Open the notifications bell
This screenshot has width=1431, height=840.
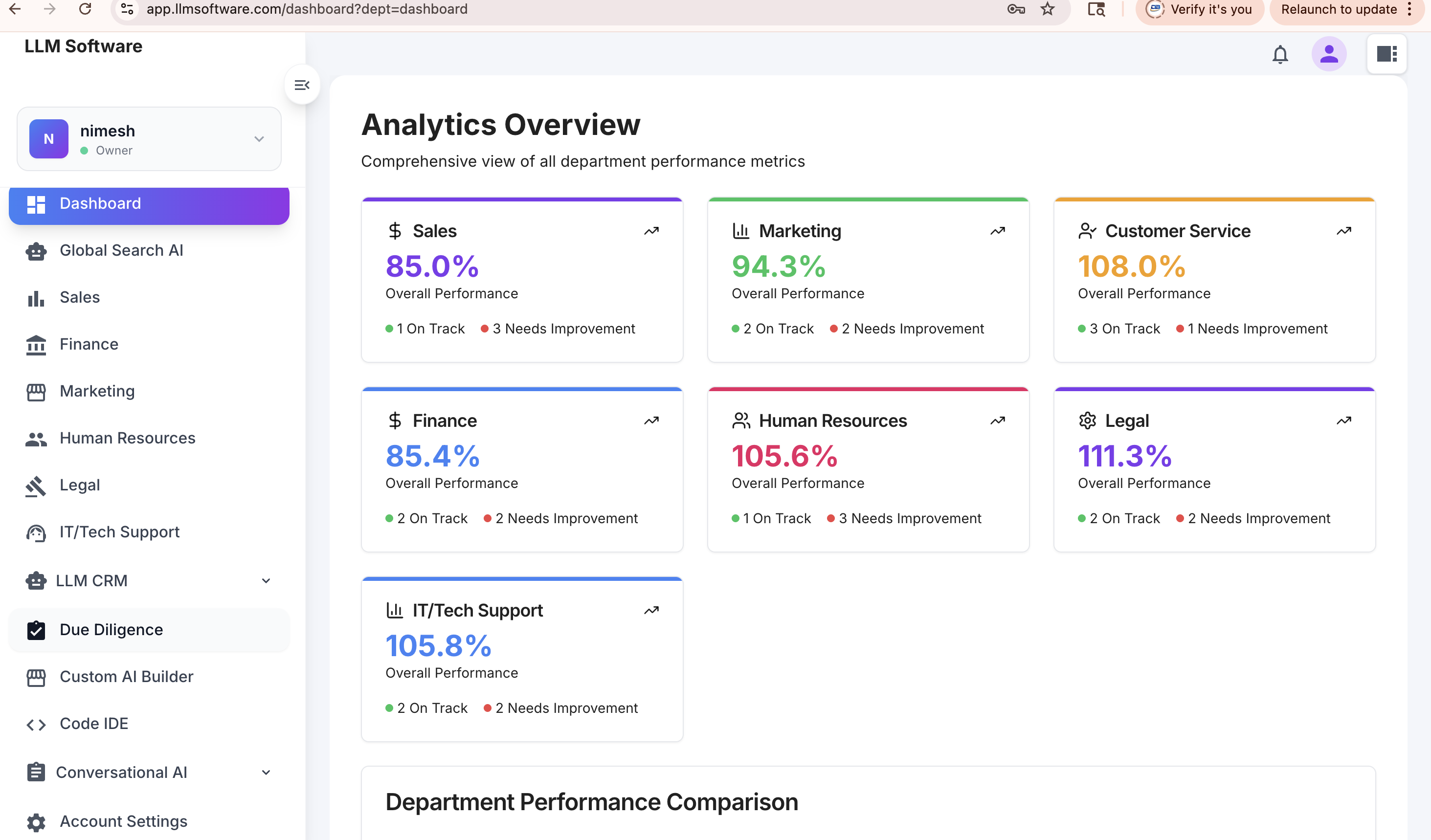1280,54
